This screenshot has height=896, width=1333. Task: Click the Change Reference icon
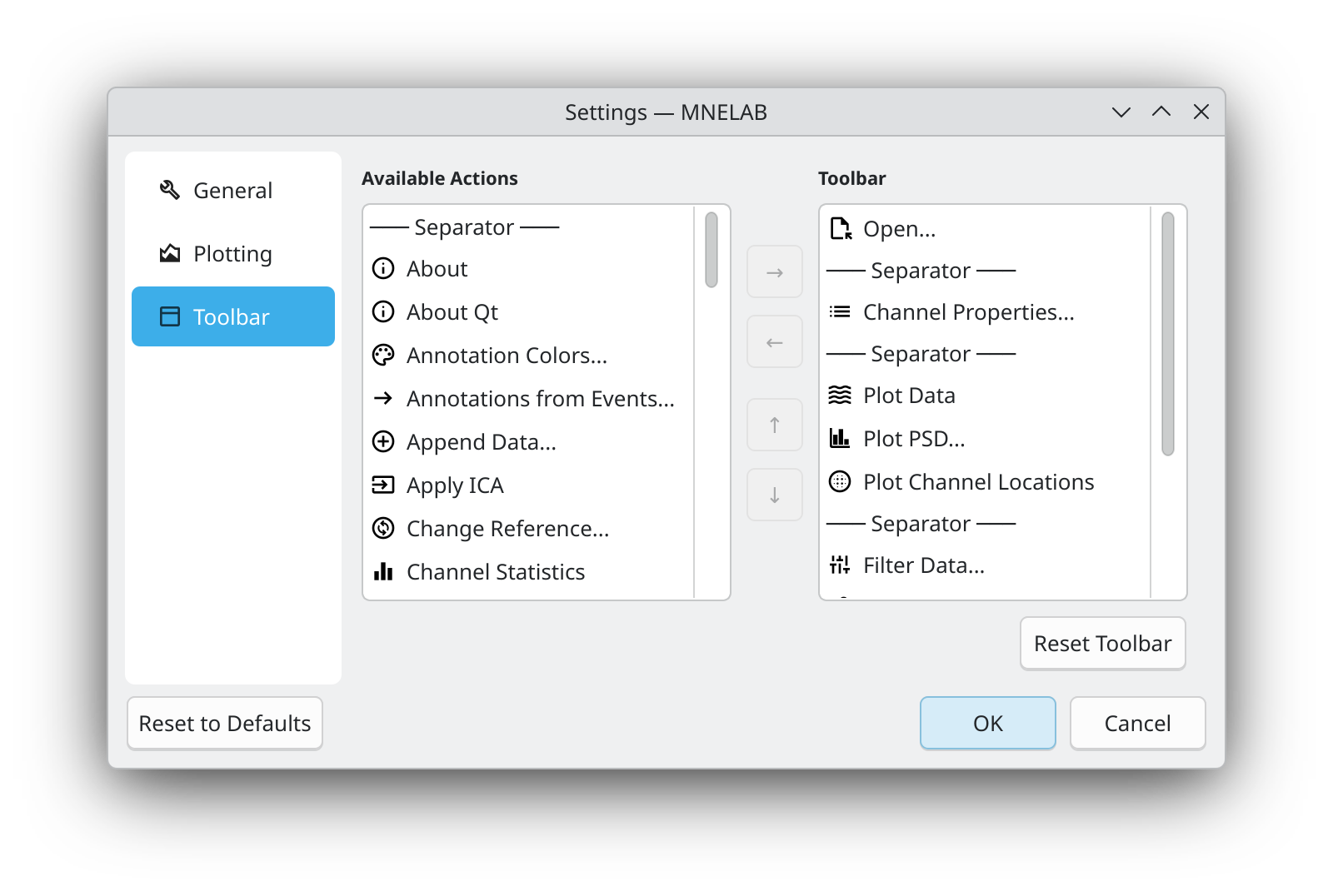383,529
